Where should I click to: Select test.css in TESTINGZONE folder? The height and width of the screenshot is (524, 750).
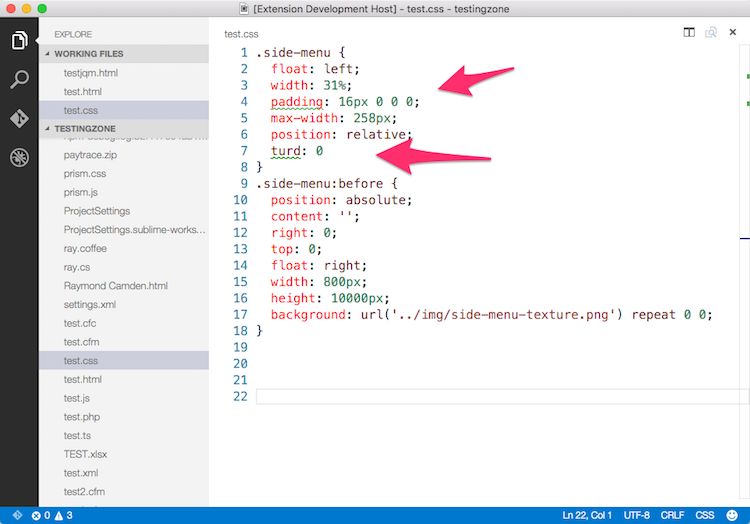pyautogui.click(x=123, y=360)
